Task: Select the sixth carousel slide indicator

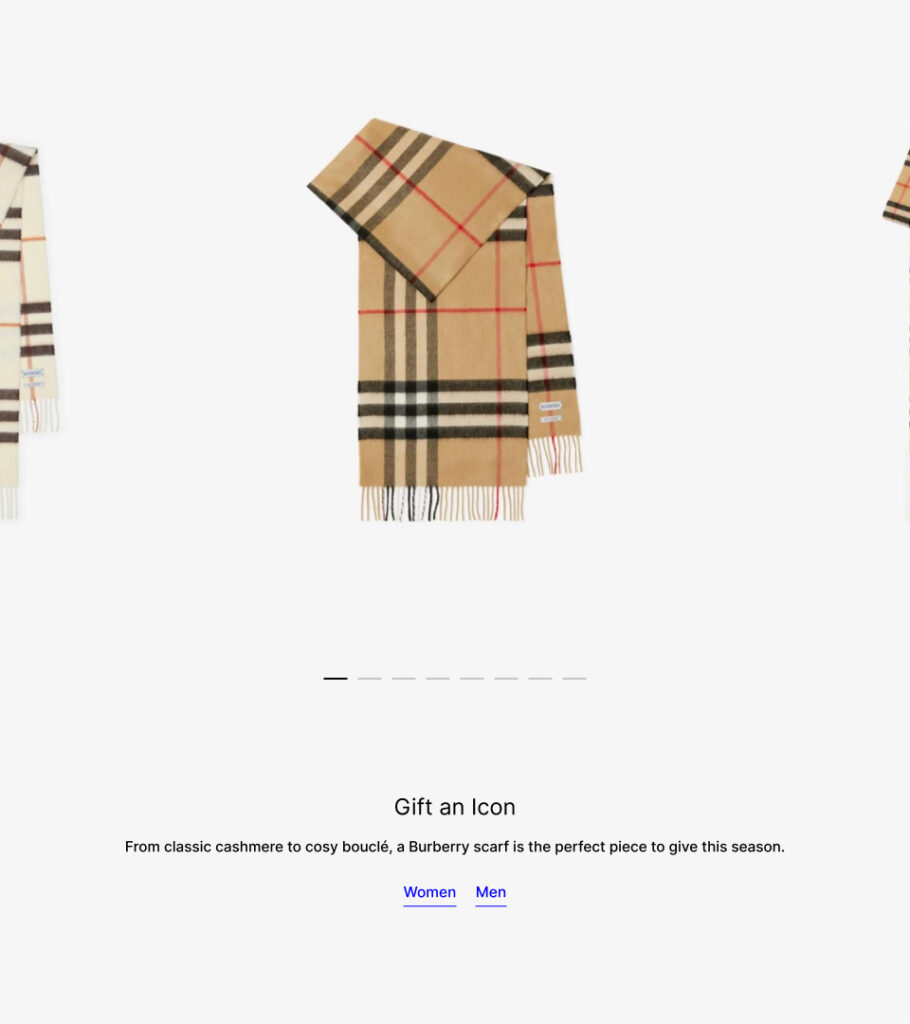Action: [x=506, y=679]
